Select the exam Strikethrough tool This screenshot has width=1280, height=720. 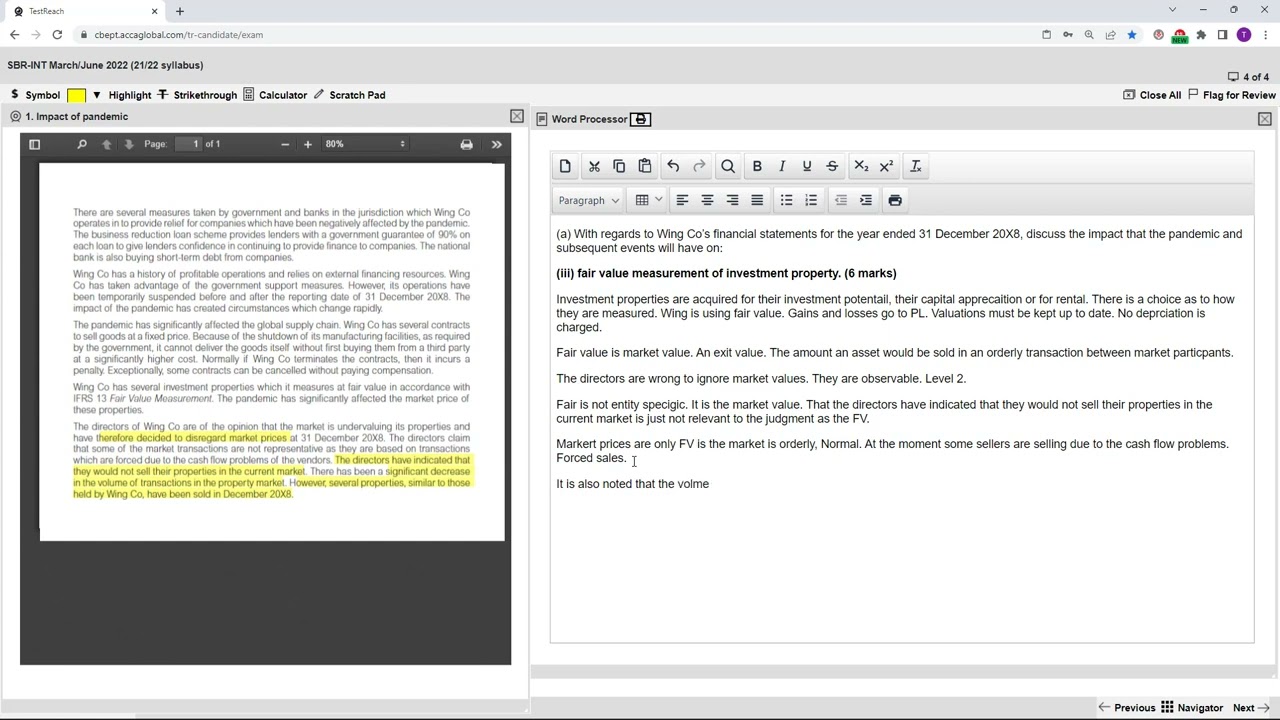(197, 95)
